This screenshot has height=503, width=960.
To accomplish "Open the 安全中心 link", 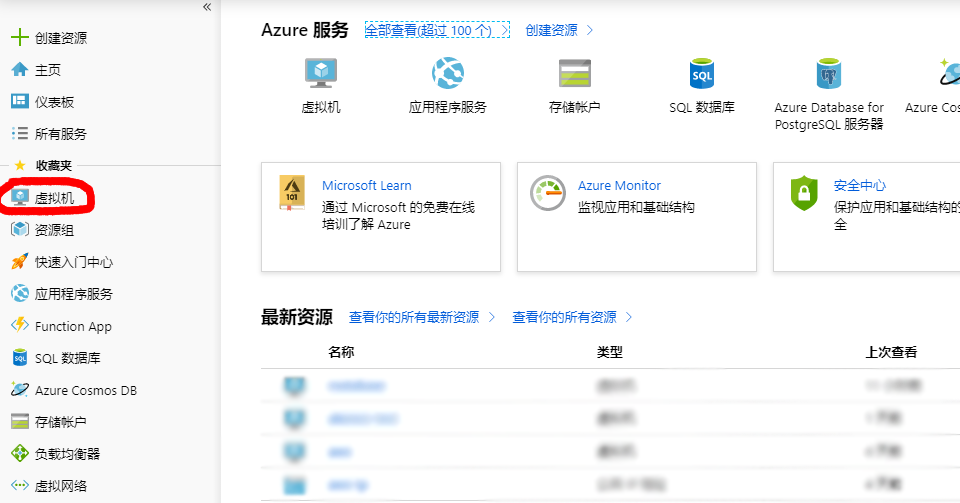I will pos(860,185).
